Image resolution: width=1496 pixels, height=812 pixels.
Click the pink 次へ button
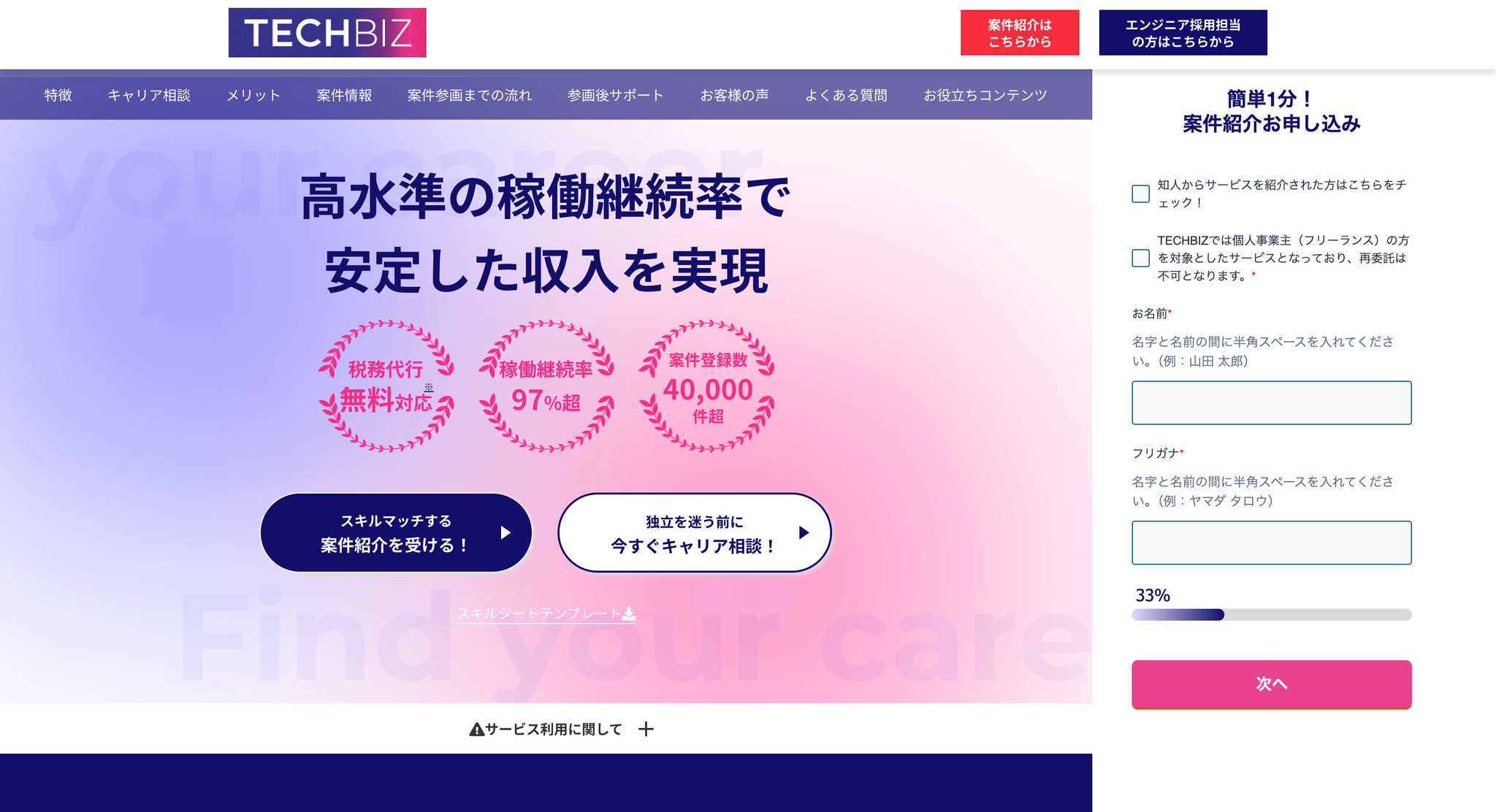tap(1272, 684)
